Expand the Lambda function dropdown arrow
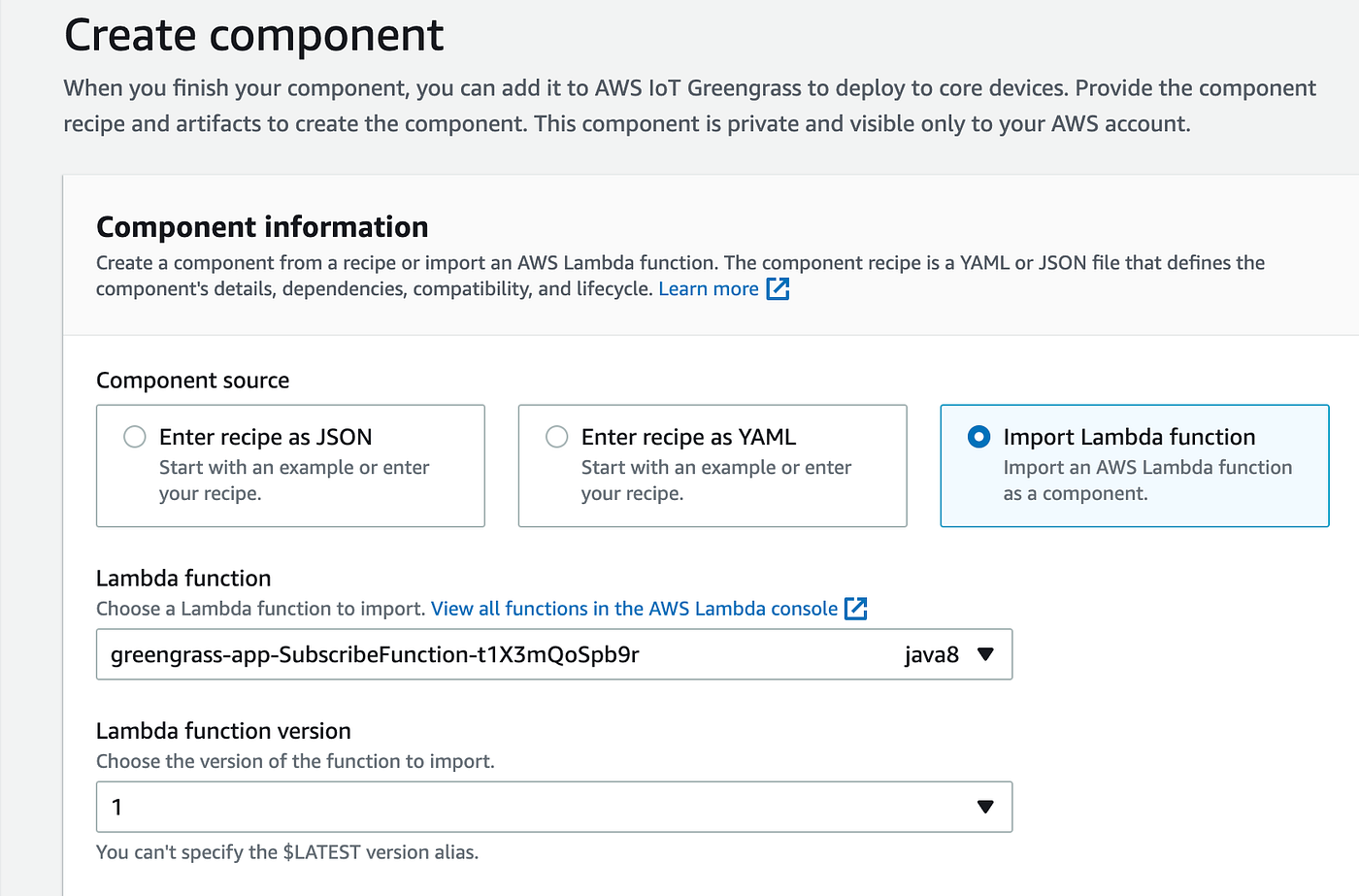Viewport: 1359px width, 896px height. pos(986,654)
